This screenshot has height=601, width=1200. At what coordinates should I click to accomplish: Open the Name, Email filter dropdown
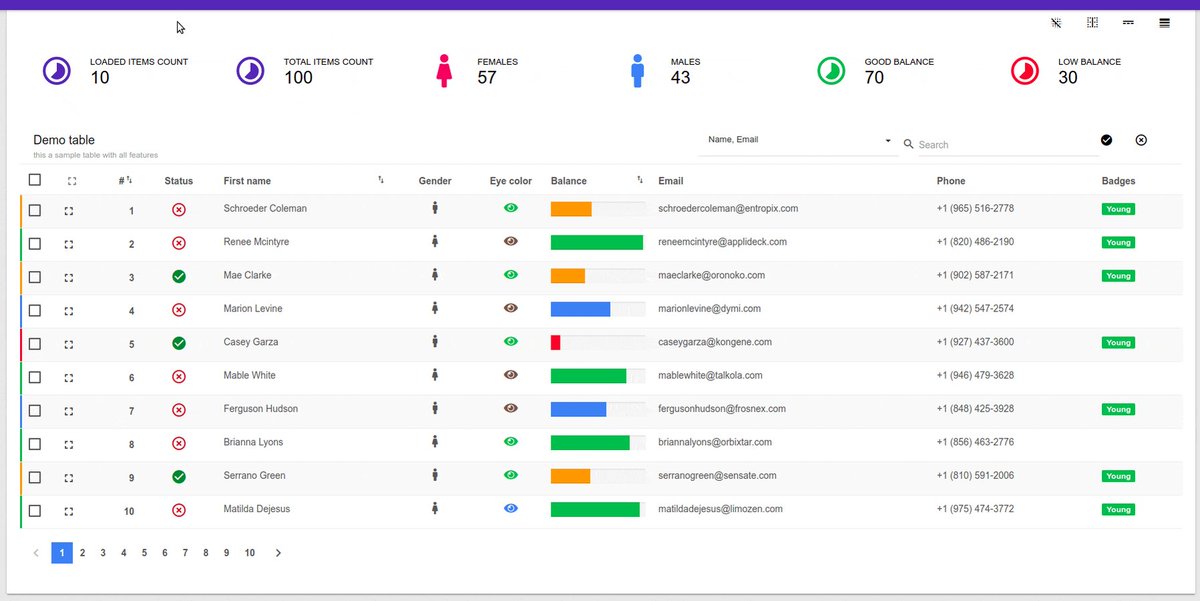[x=796, y=141]
